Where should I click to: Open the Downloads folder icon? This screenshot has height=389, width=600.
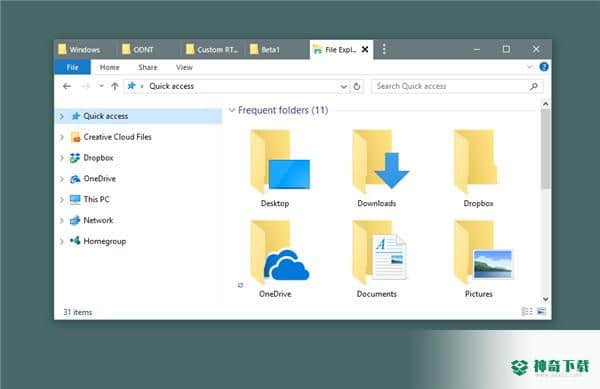(x=381, y=161)
